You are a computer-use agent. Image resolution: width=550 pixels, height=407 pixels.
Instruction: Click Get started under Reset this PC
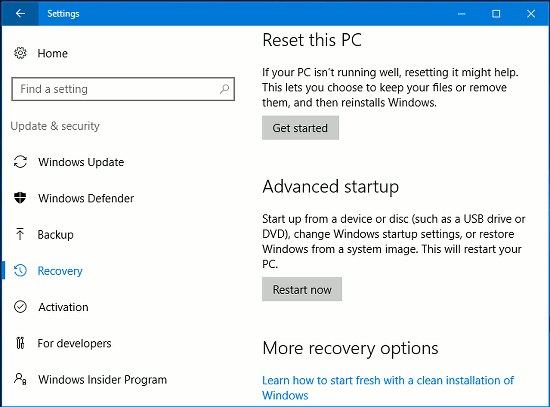point(300,128)
